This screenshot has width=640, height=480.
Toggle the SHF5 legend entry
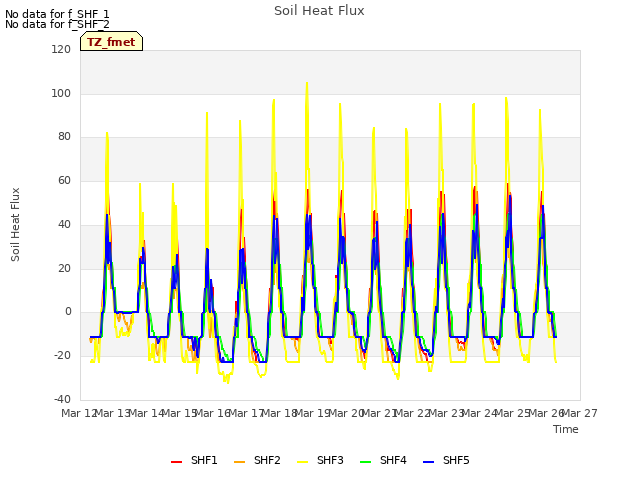pyautogui.click(x=446, y=460)
